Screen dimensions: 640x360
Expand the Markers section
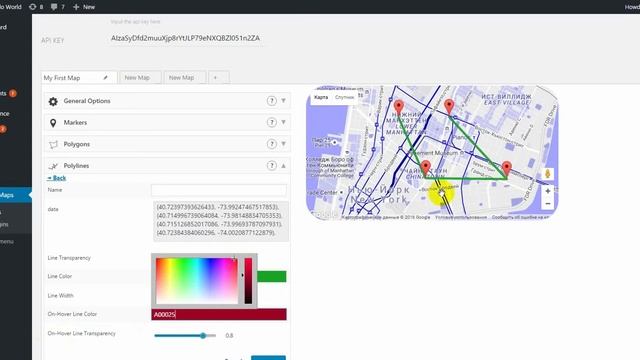283,122
